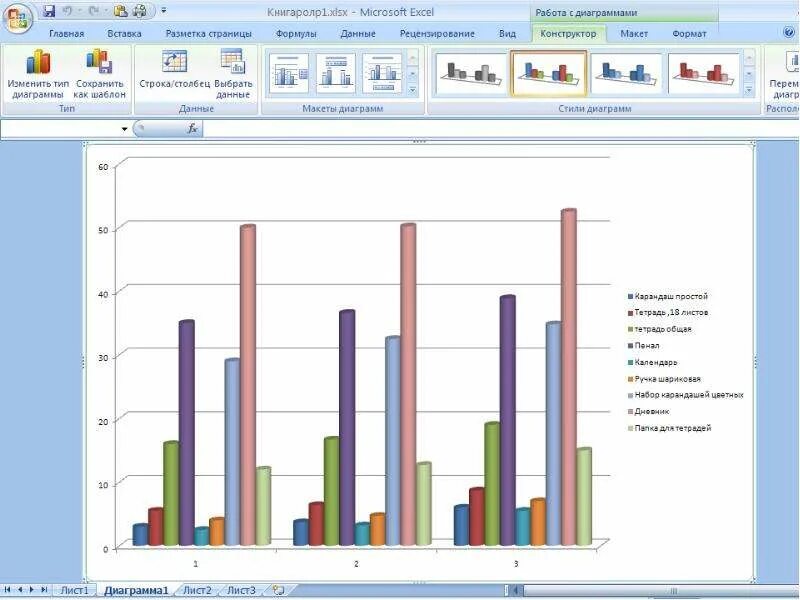Image resolution: width=800 pixels, height=600 pixels.
Task: Customize quick access toolbar dropdown arrow
Action: [163, 10]
